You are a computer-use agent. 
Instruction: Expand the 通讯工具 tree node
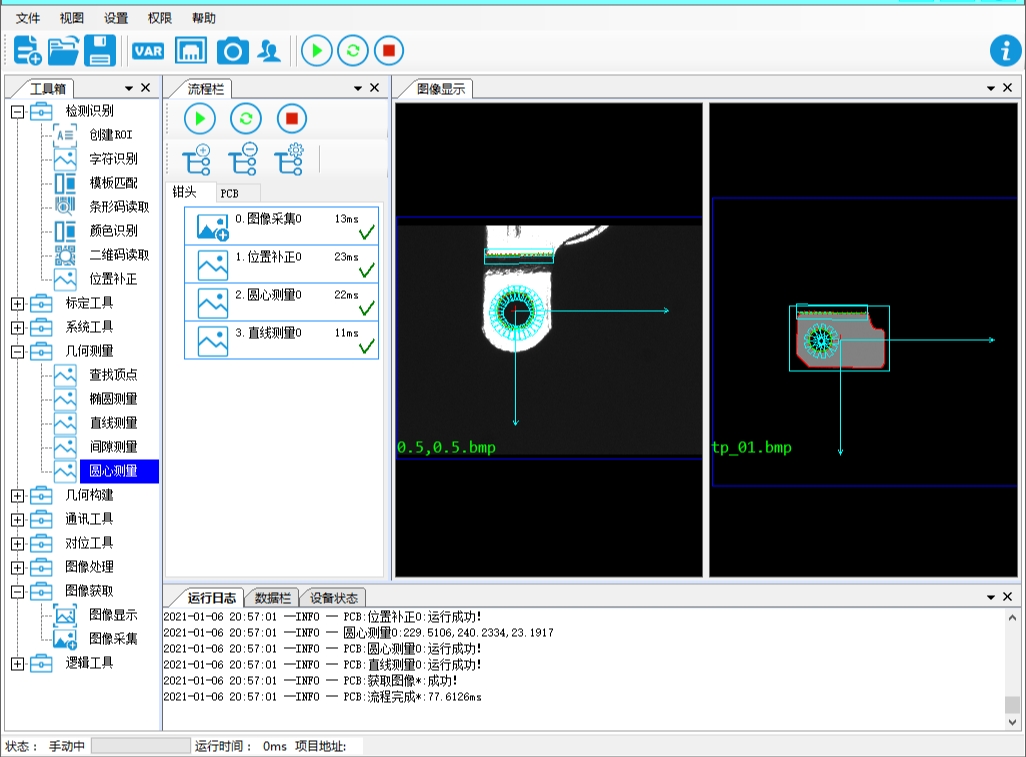tap(18, 520)
